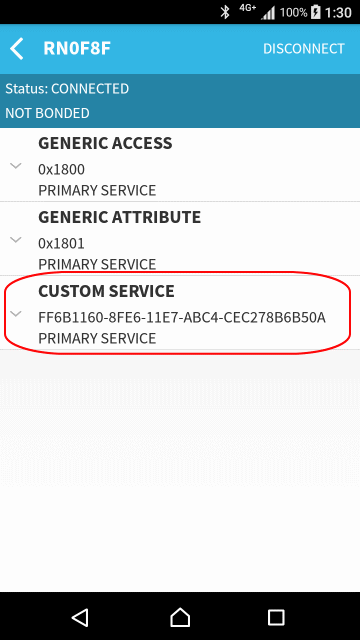The height and width of the screenshot is (640, 360).
Task: Tap the Android Back triangle icon
Action: pyautogui.click(x=80, y=617)
